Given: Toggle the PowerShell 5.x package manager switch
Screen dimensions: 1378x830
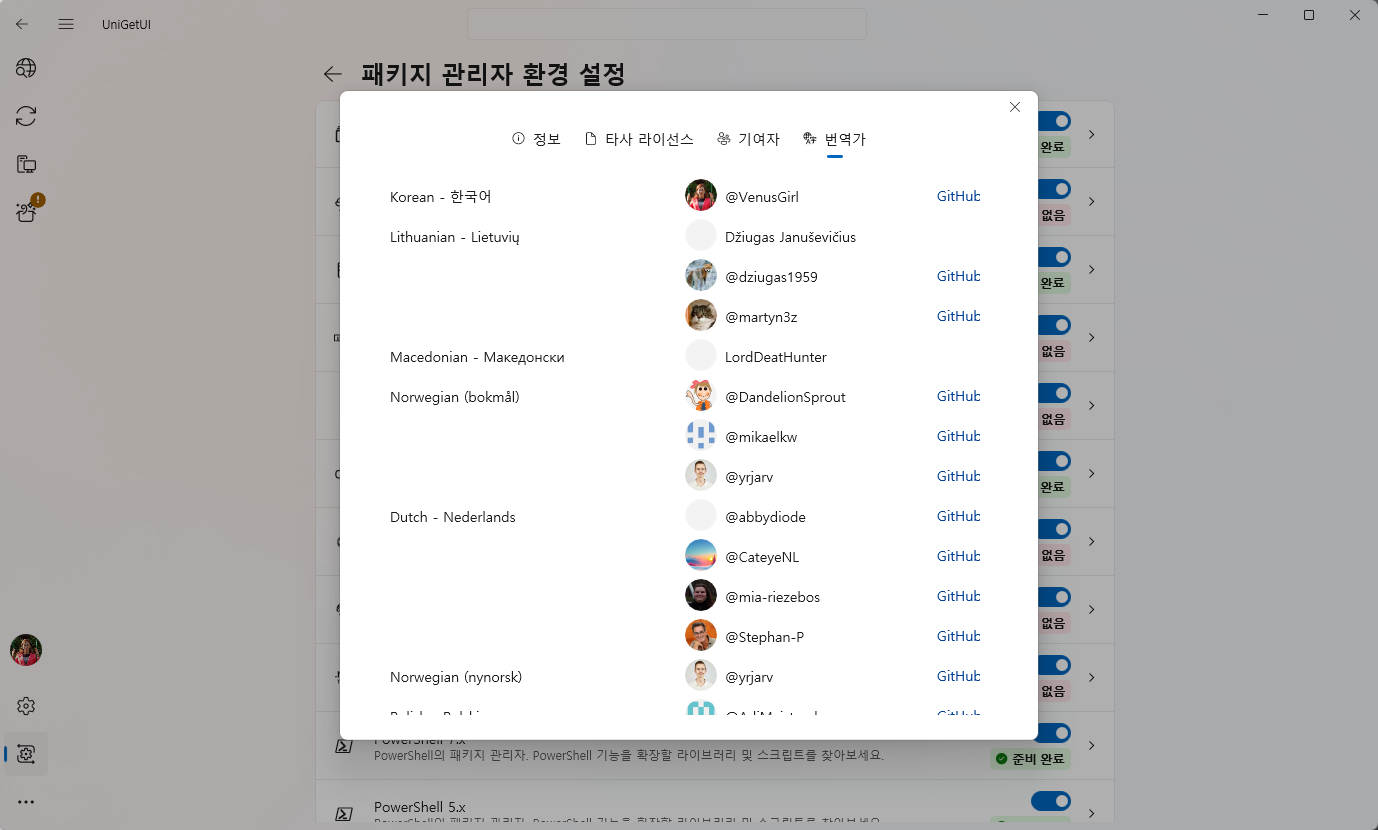Looking at the screenshot, I should pyautogui.click(x=1050, y=801).
